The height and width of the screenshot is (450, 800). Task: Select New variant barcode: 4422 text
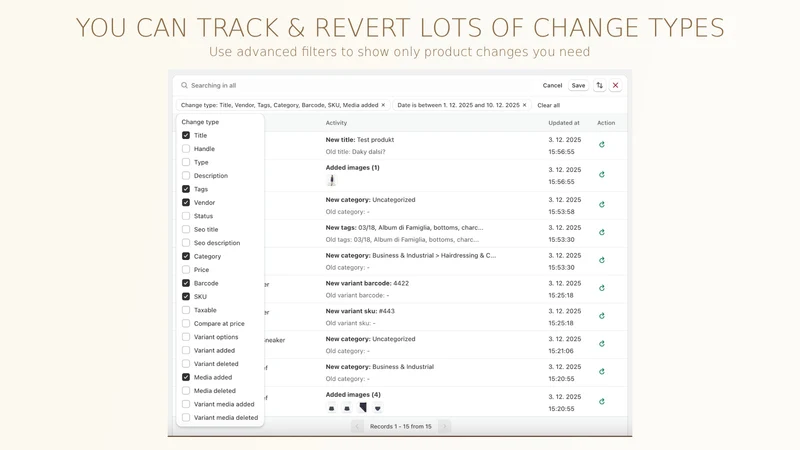pyautogui.click(x=367, y=283)
